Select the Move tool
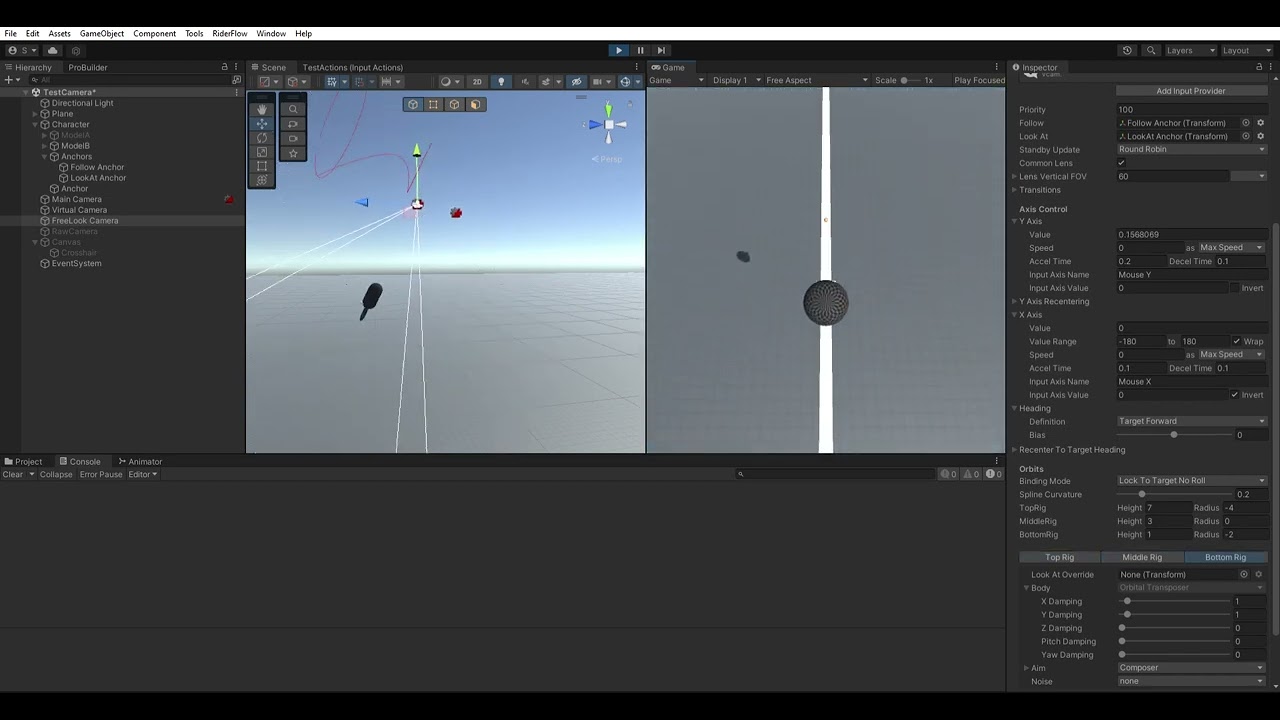This screenshot has width=1280, height=720. point(262,123)
